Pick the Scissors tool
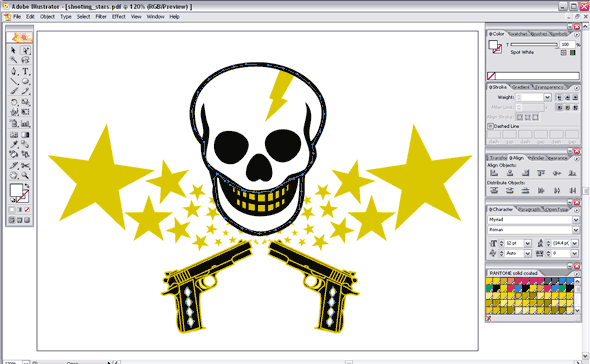 click(x=25, y=166)
